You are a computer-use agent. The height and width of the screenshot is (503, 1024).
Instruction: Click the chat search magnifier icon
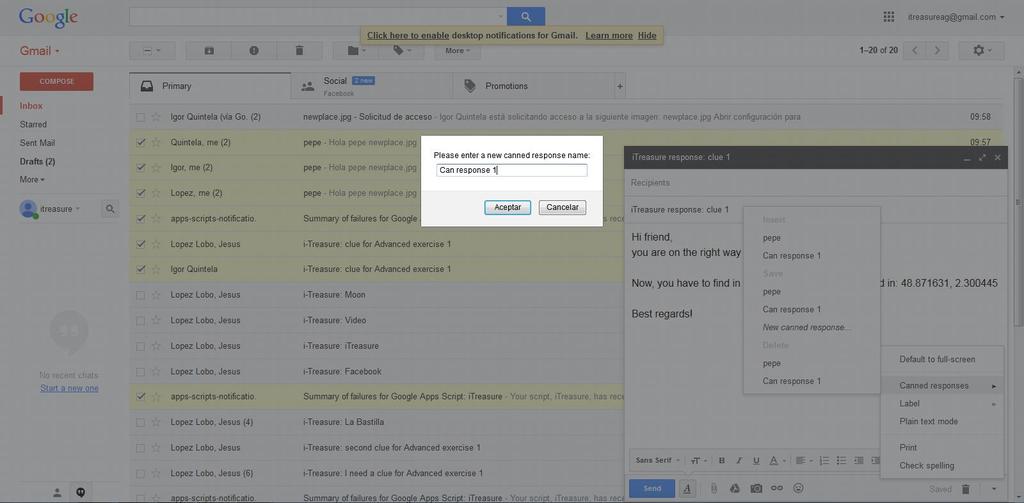[110, 209]
